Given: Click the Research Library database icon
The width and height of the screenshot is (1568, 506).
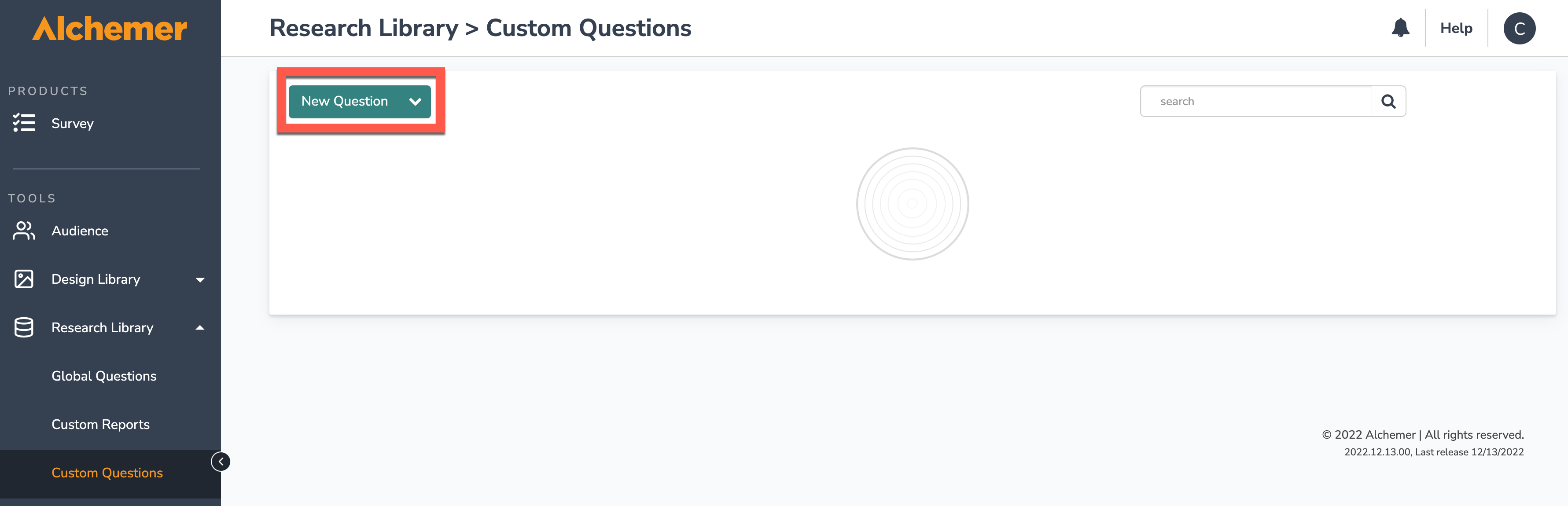Looking at the screenshot, I should coord(24,327).
